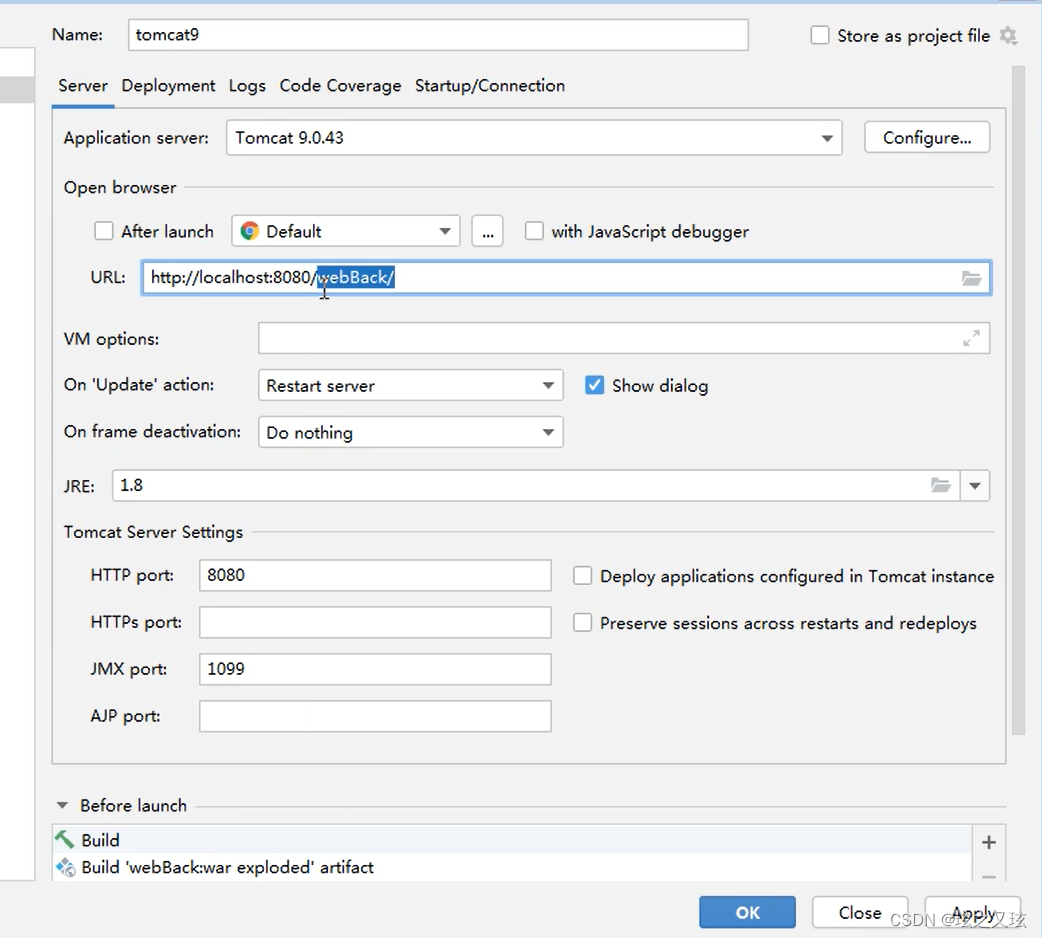This screenshot has height=938, width=1042.
Task: Switch to the Deployment tab
Action: [168, 86]
